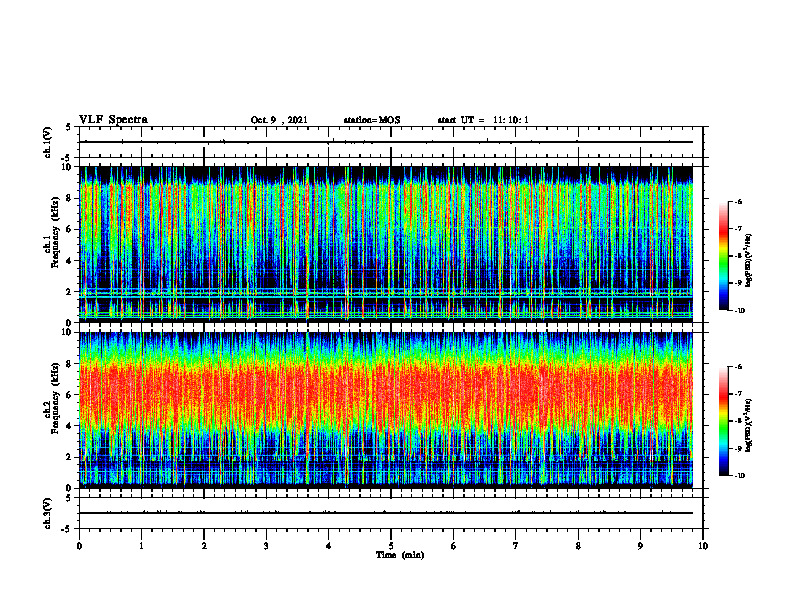The height and width of the screenshot is (612, 792).
Task: Click the ch.2 color scale bar
Action: coord(724,421)
